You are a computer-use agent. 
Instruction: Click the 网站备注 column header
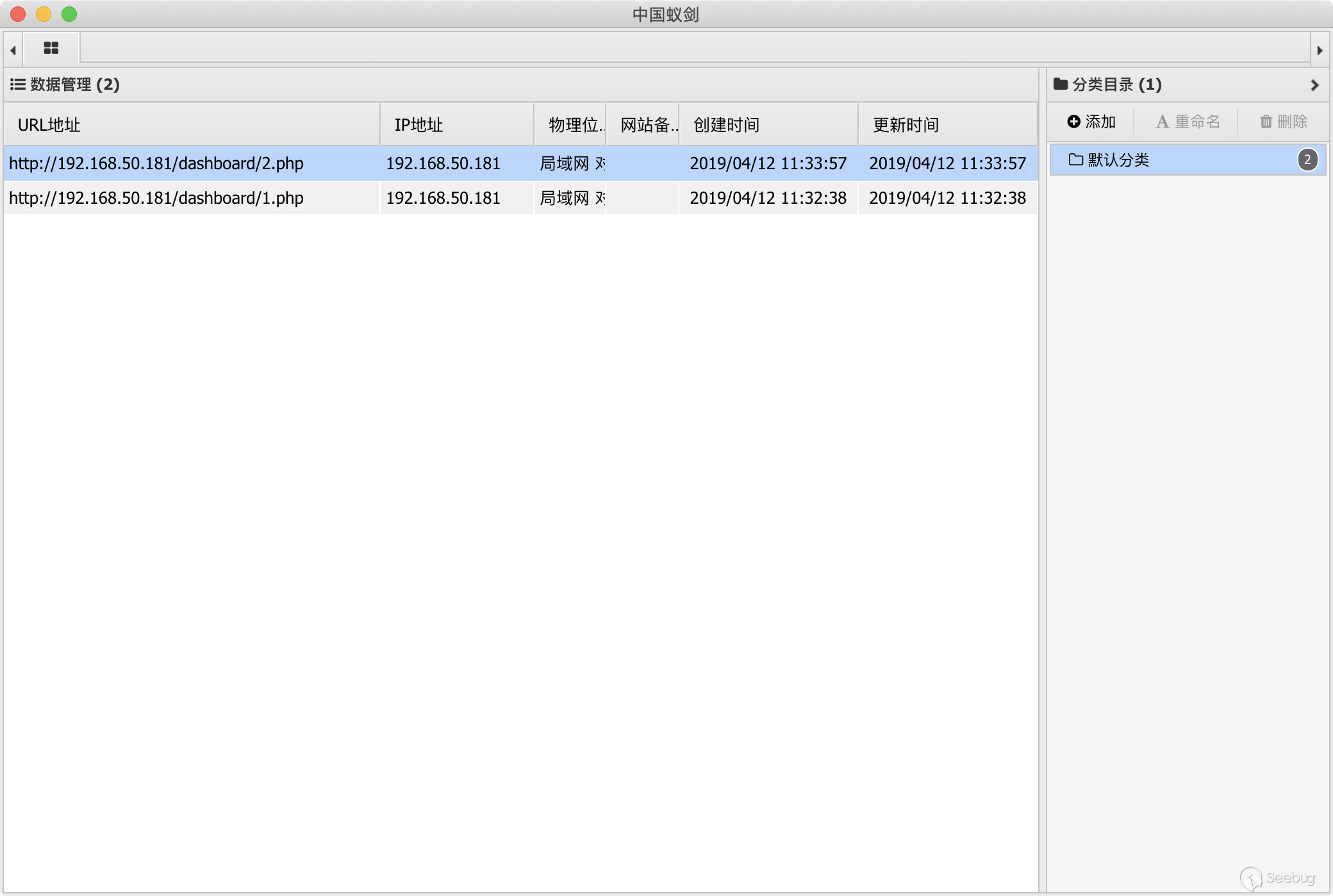(x=643, y=125)
